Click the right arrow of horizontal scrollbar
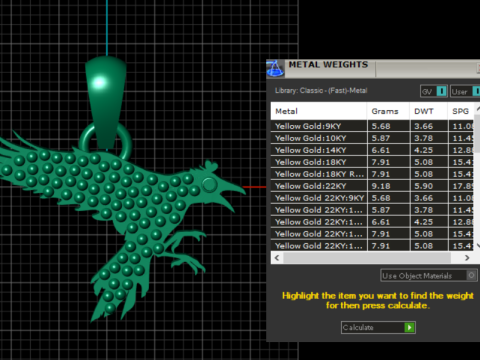The image size is (480, 360). [467, 258]
